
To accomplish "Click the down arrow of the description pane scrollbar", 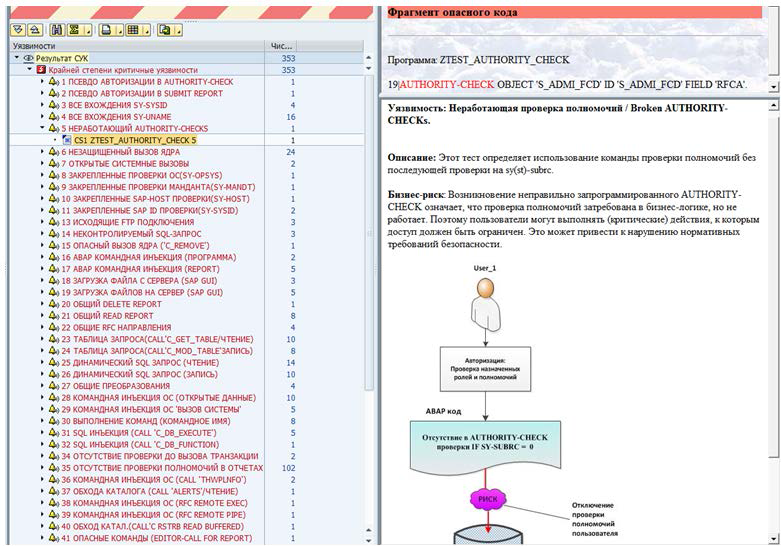I will [x=773, y=538].
